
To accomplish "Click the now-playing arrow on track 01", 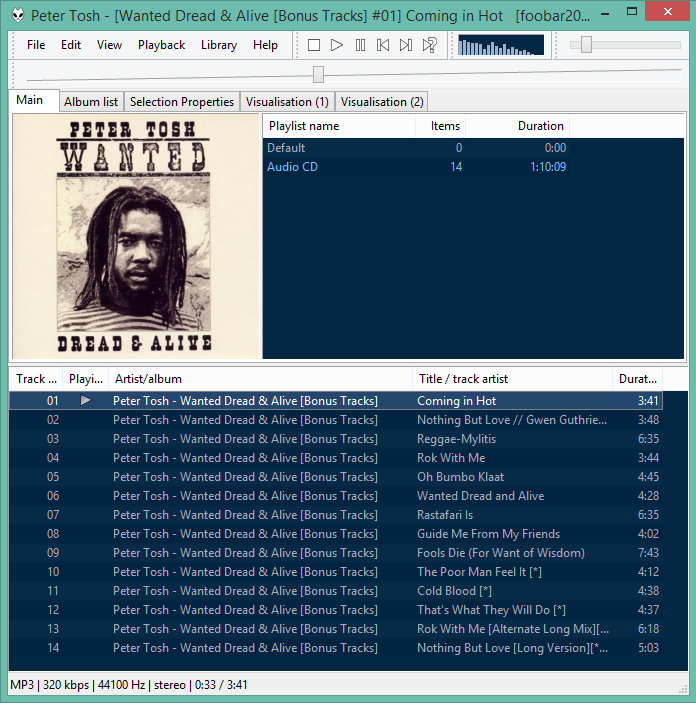I will [x=85, y=400].
